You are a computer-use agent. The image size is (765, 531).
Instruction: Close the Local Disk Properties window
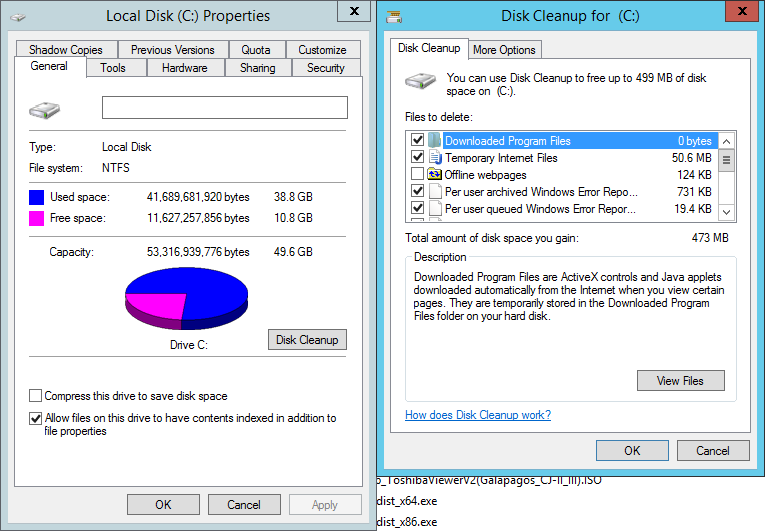point(355,11)
